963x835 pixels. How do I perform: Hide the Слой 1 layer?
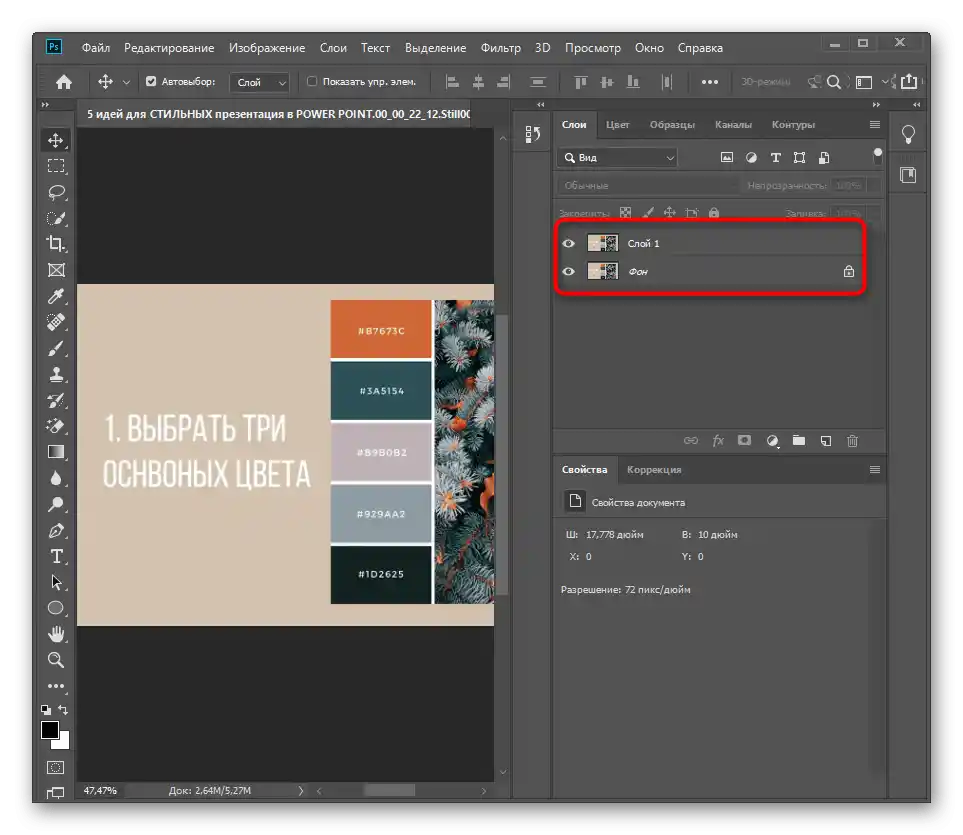[x=569, y=243]
